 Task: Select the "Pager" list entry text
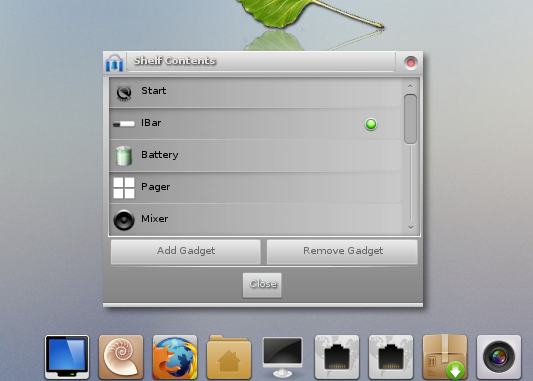[x=156, y=187]
